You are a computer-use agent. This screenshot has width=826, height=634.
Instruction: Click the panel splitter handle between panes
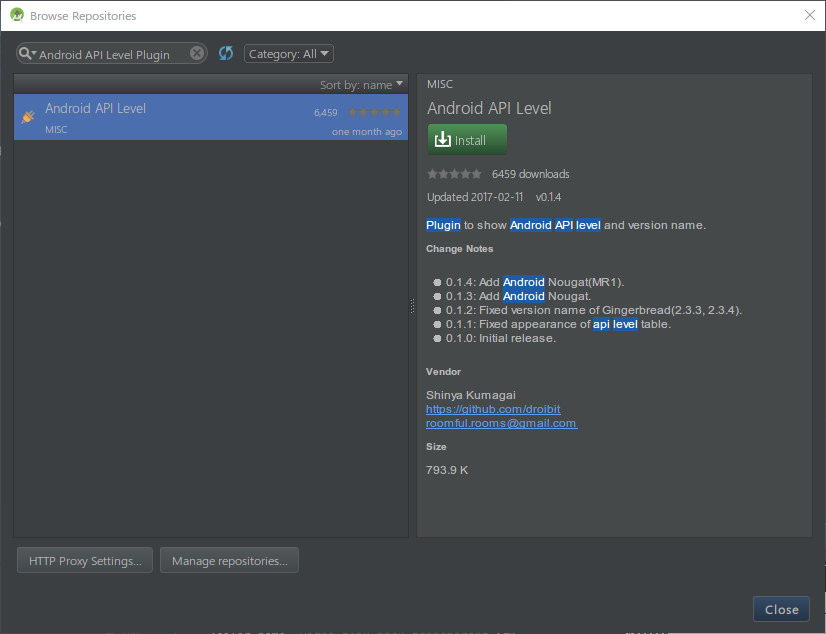coord(412,305)
